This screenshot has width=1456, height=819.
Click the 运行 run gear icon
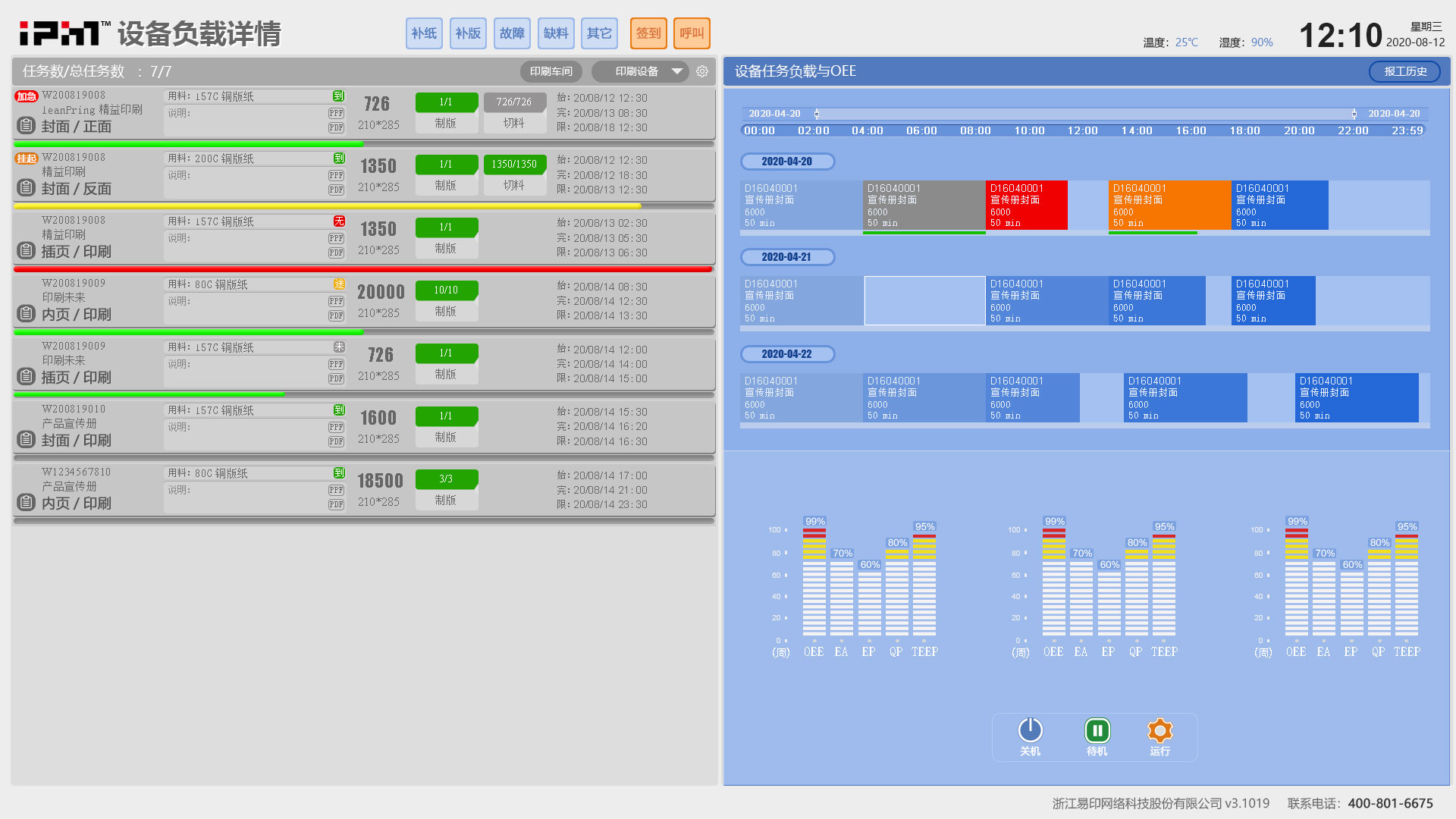click(1159, 731)
